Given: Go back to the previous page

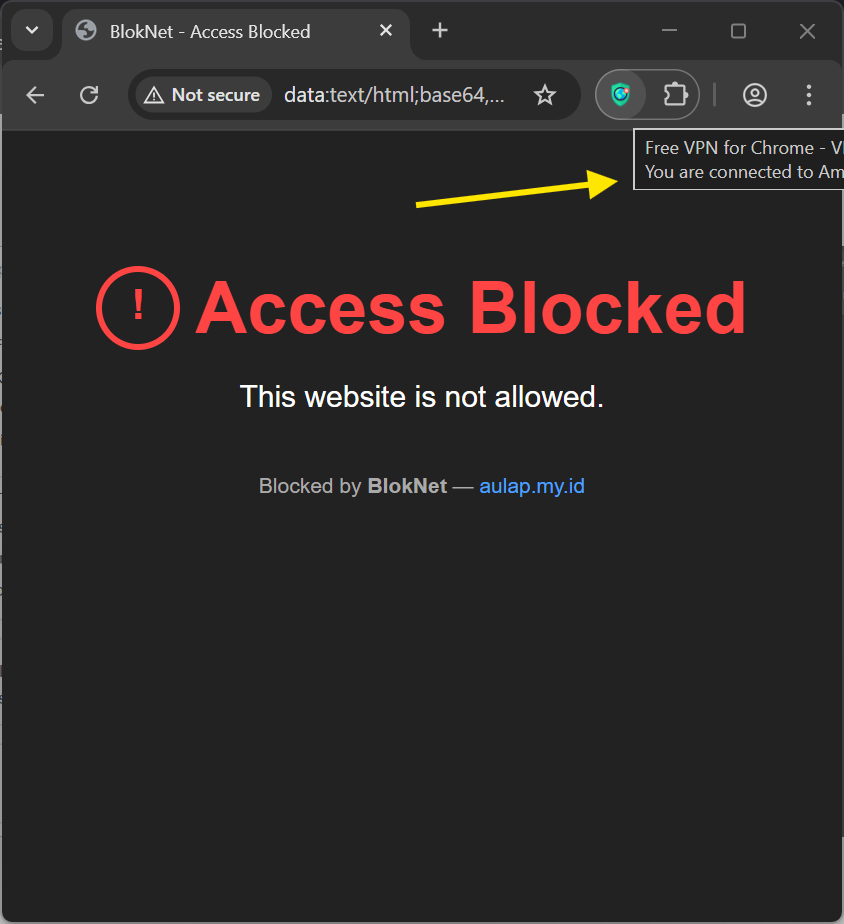Looking at the screenshot, I should (x=36, y=95).
